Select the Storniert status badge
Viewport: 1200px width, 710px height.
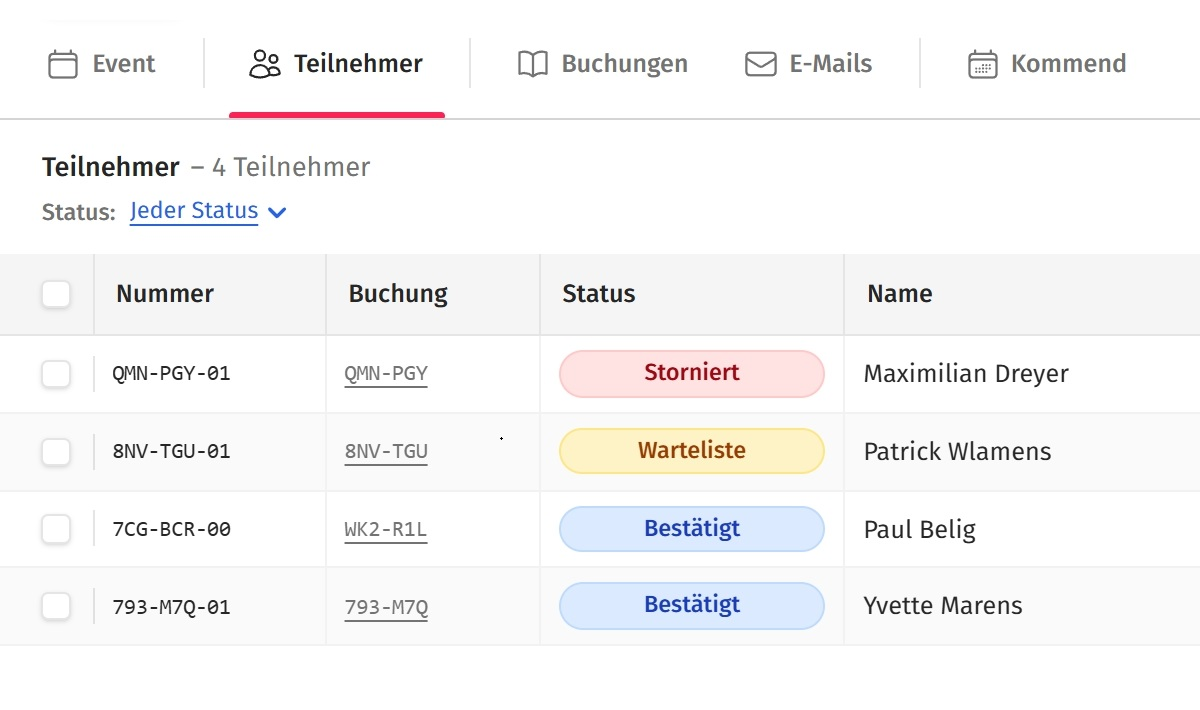coord(691,373)
